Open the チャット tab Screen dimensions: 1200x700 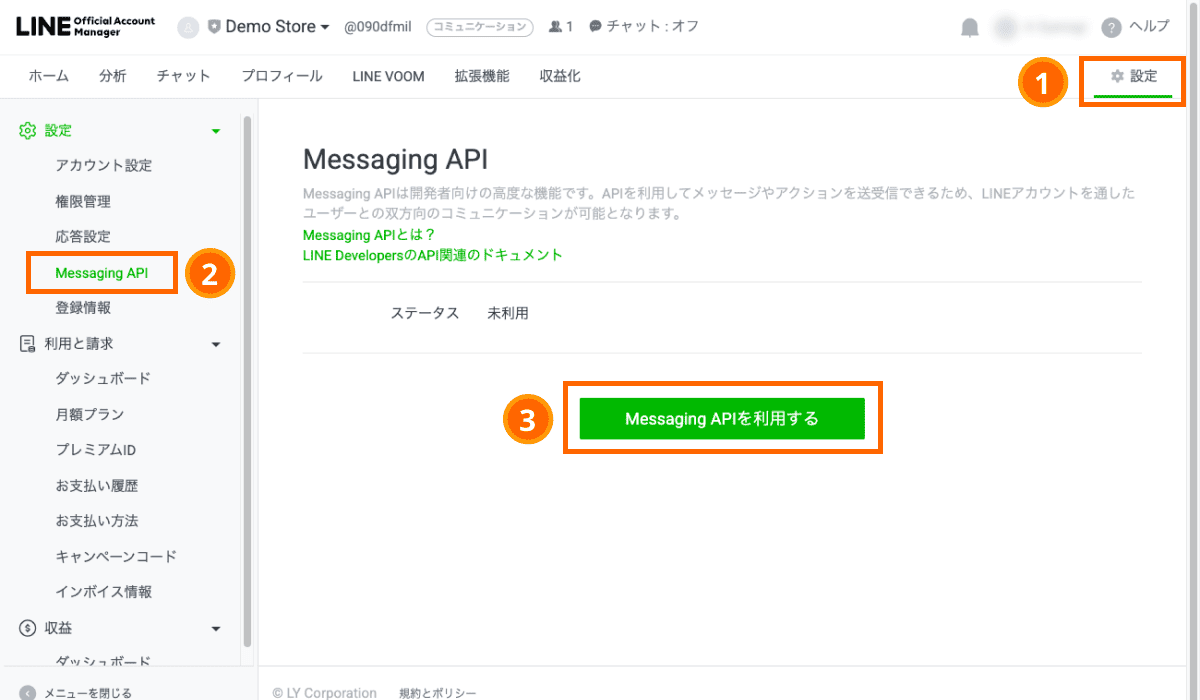coord(184,76)
